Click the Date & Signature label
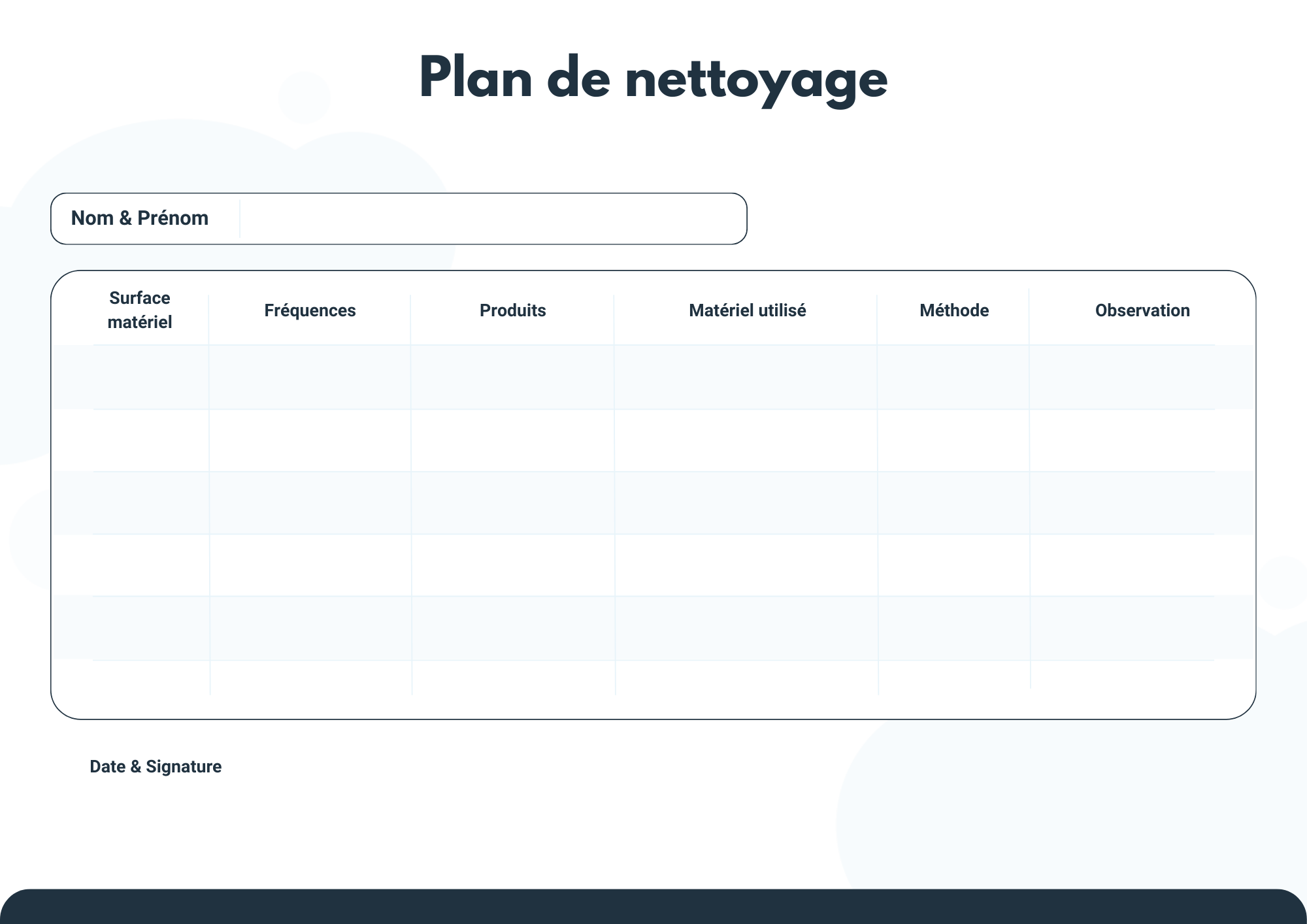 click(x=156, y=767)
